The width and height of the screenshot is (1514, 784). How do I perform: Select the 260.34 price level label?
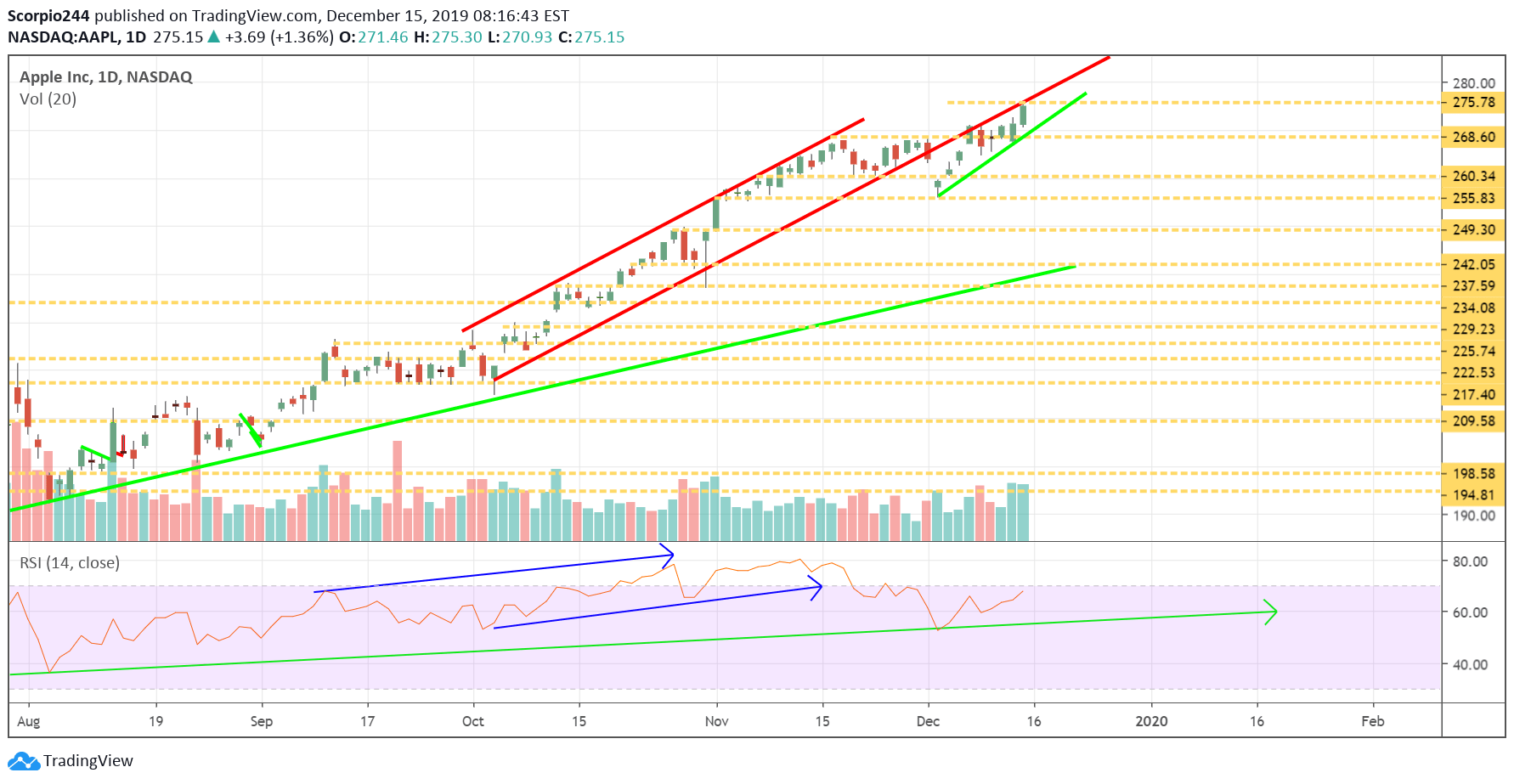[1473, 177]
